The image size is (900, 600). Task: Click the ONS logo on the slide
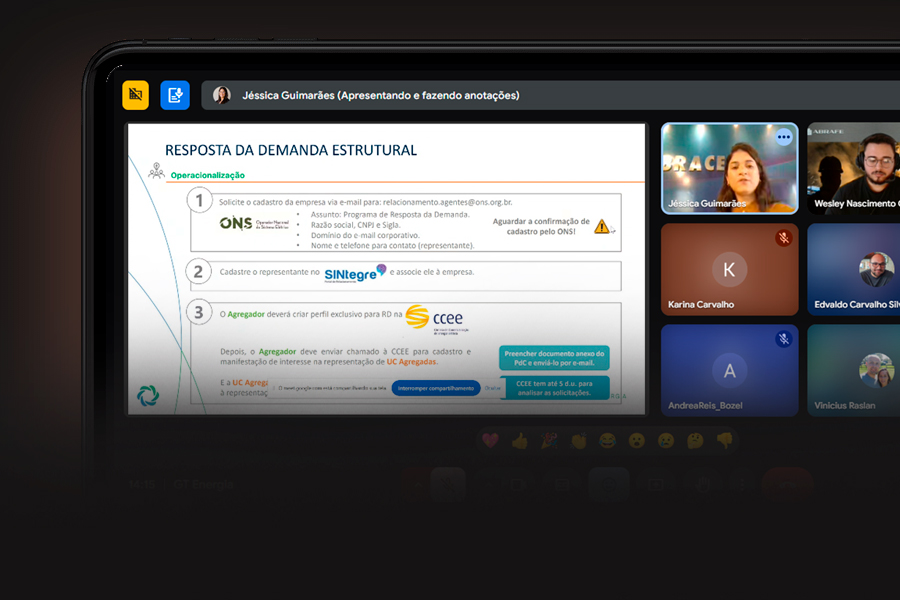click(254, 223)
